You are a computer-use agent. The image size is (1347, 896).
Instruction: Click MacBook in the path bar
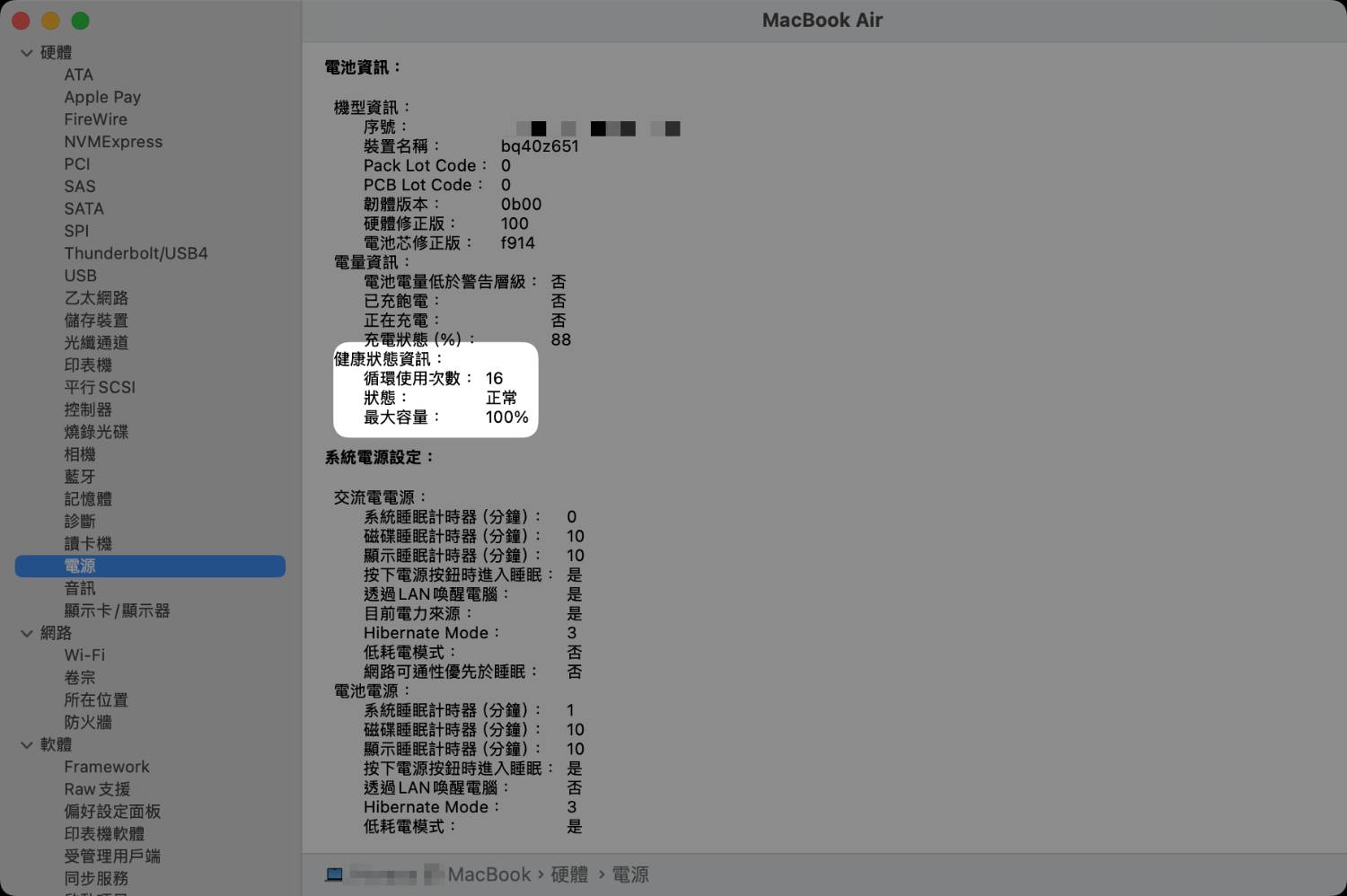pyautogui.click(x=489, y=874)
